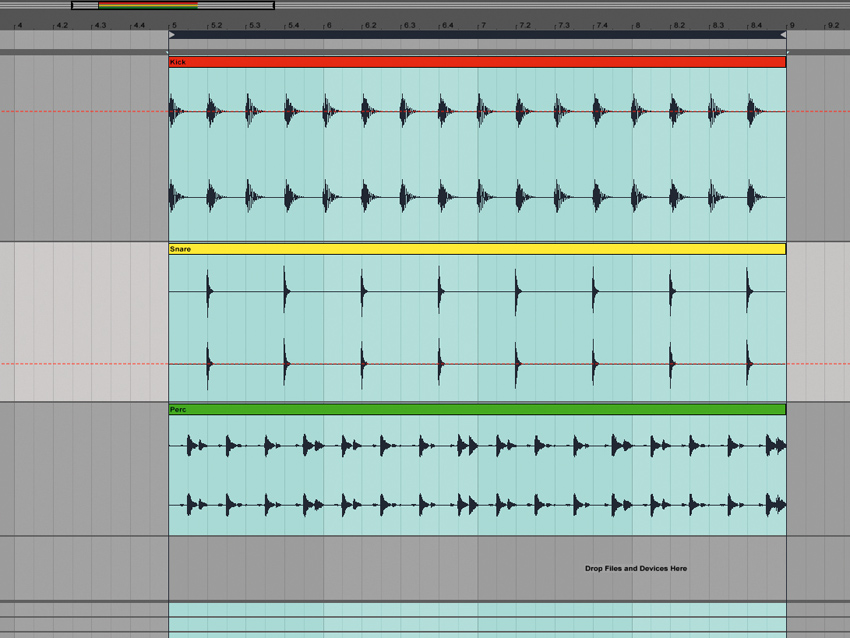Click the first snare hit in Snare waveform
The width and height of the screenshot is (850, 638).
point(209,291)
